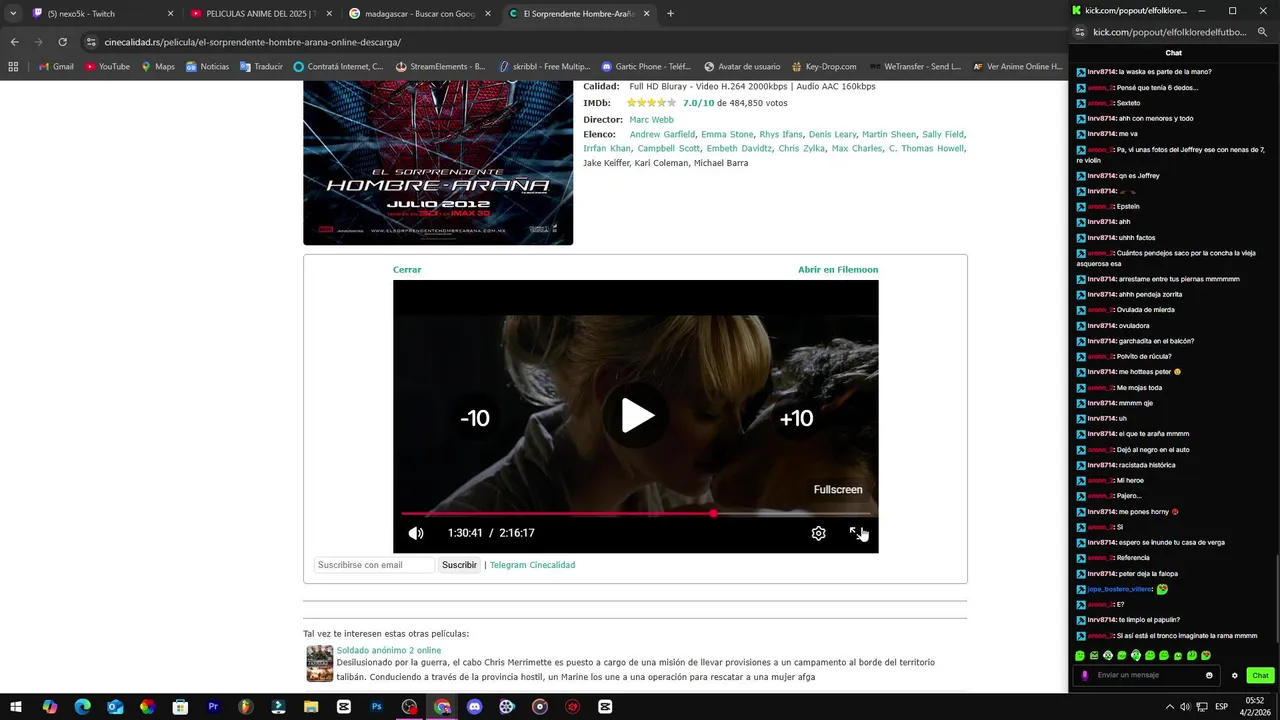Reload the cinecalidad page

[x=62, y=42]
